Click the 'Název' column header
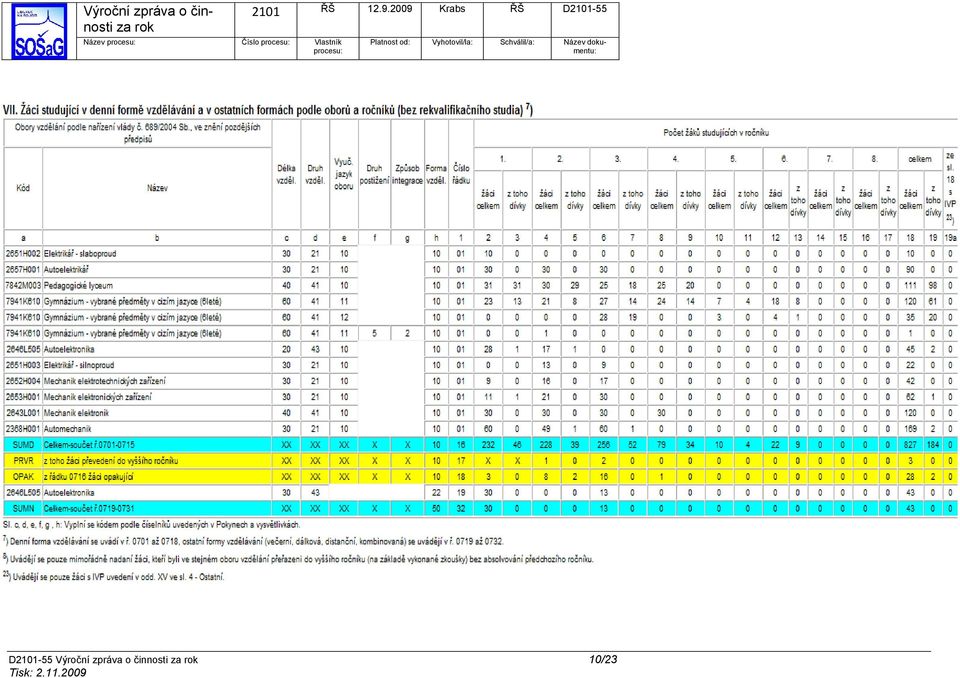The height and width of the screenshot is (678, 960). tap(157, 188)
